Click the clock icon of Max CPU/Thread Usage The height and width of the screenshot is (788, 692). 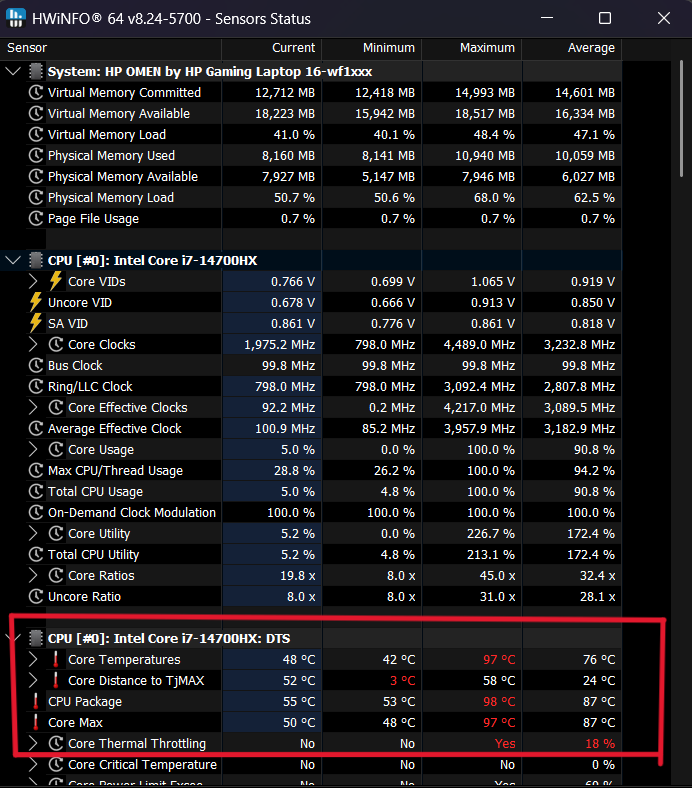36,470
